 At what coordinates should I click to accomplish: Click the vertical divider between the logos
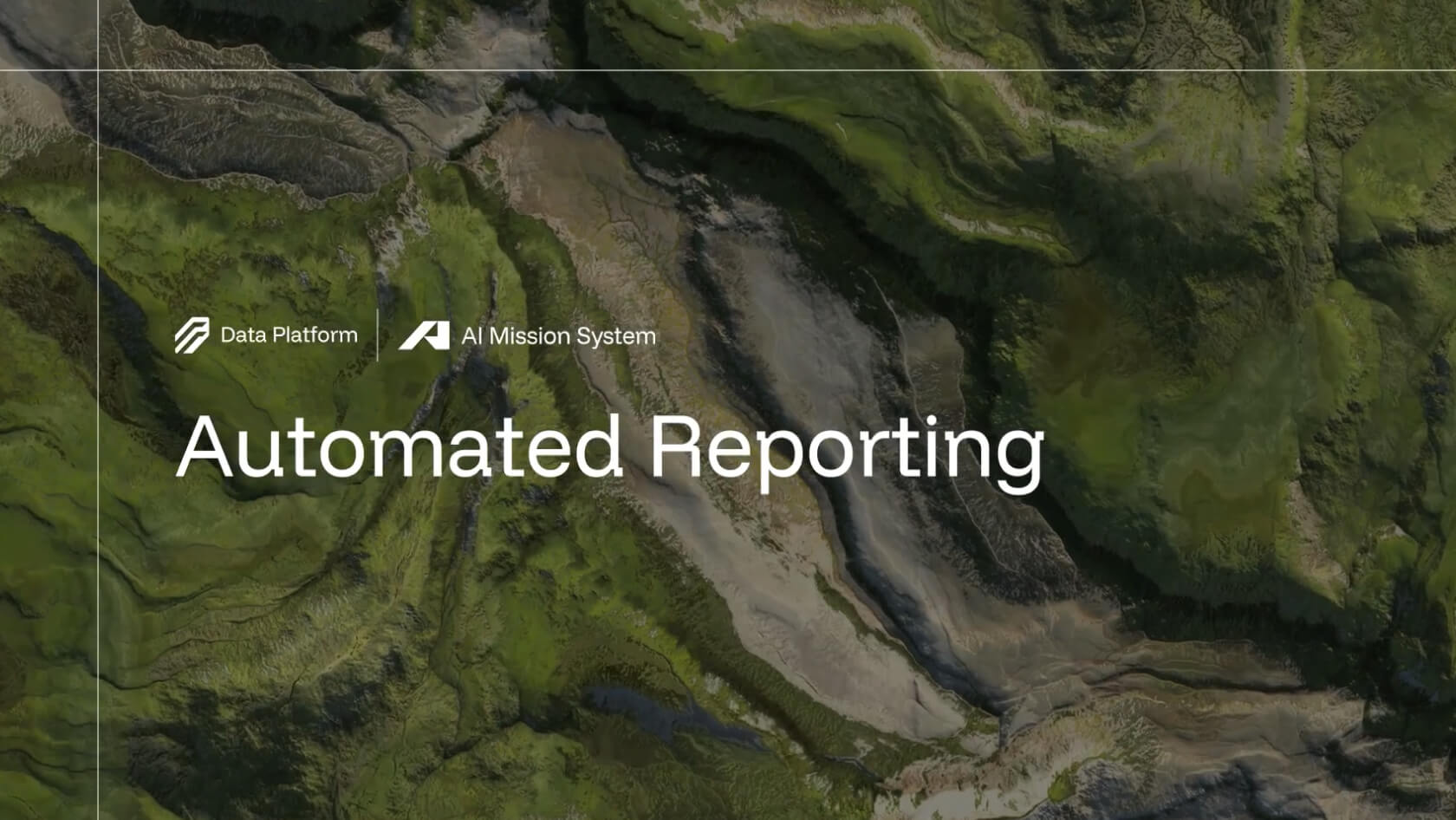click(x=378, y=335)
